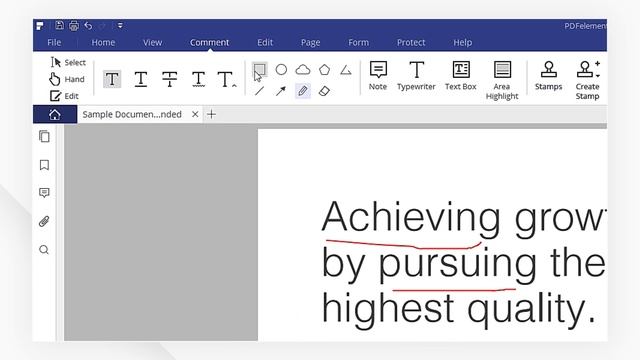Screen dimensions: 640x360
Task: Open the comments panel in sidebar
Action: pyautogui.click(x=44, y=193)
